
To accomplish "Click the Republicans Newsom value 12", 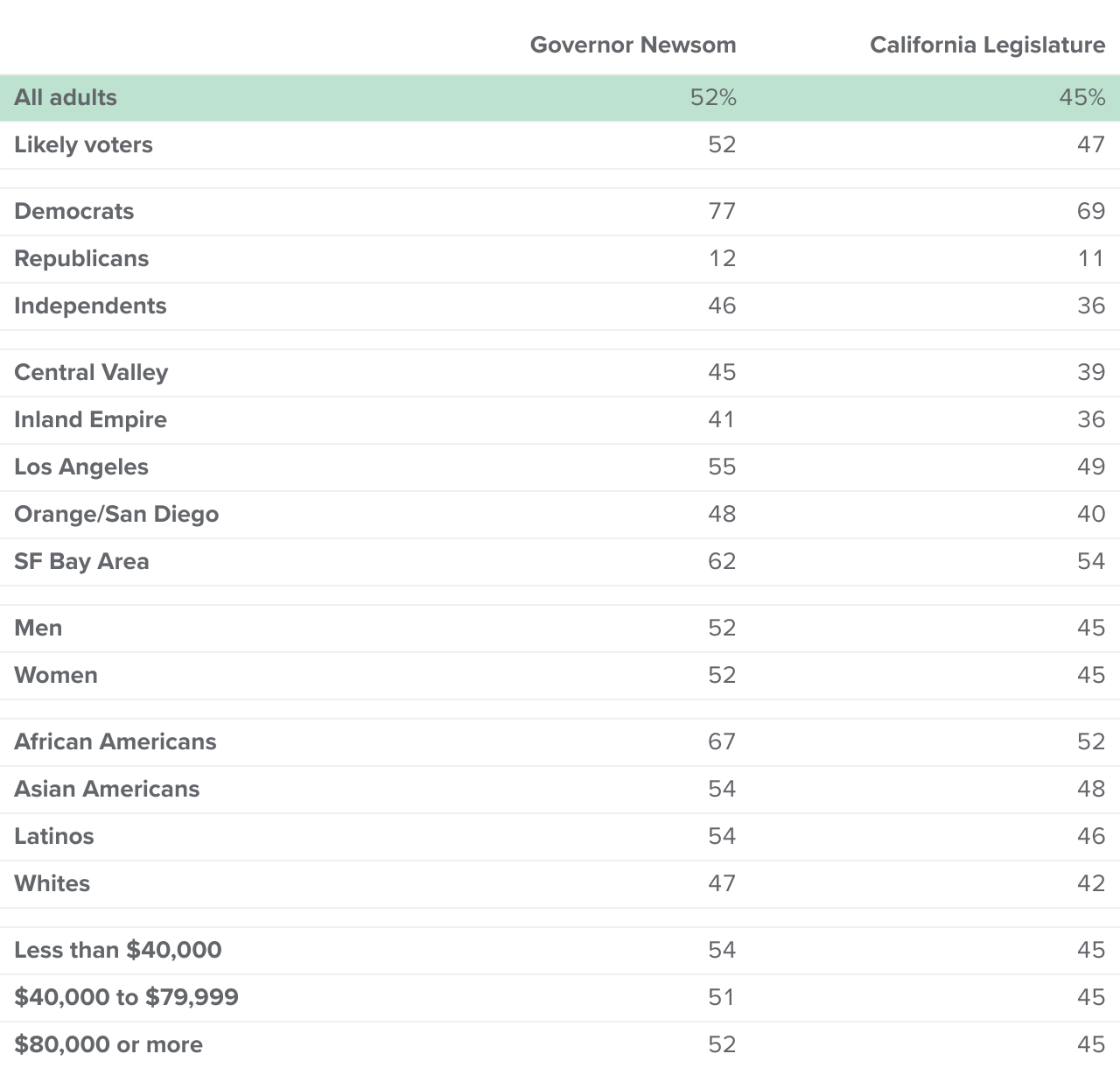I will tap(723, 258).
